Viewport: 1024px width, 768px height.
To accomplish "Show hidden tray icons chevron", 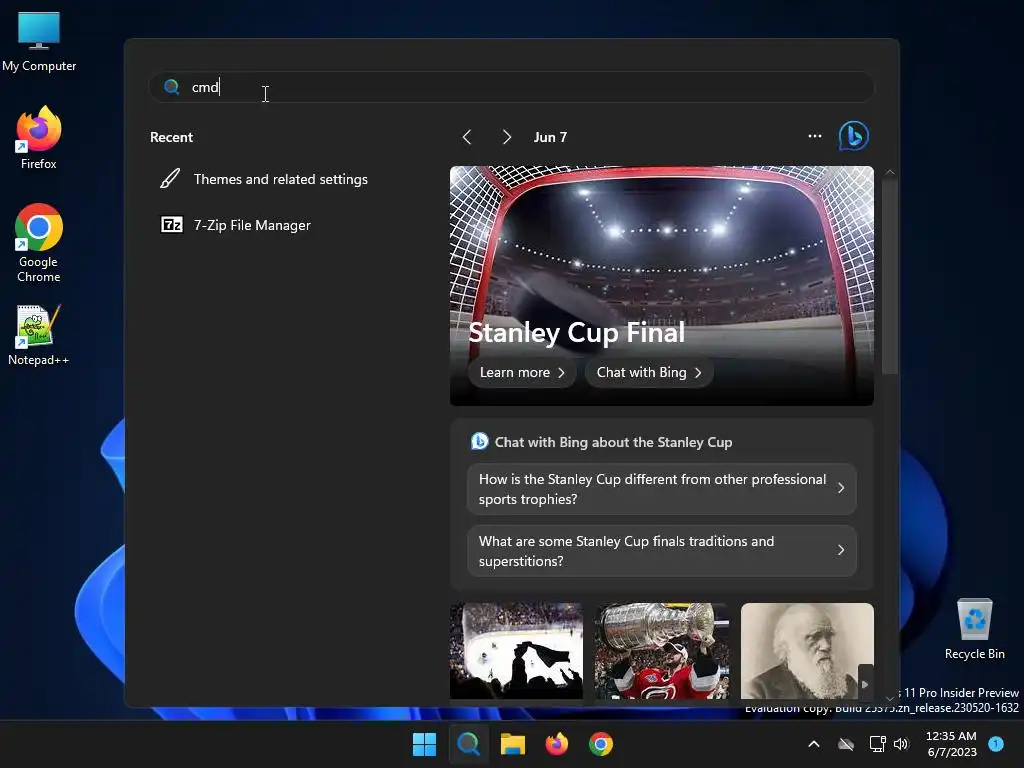I will point(814,744).
